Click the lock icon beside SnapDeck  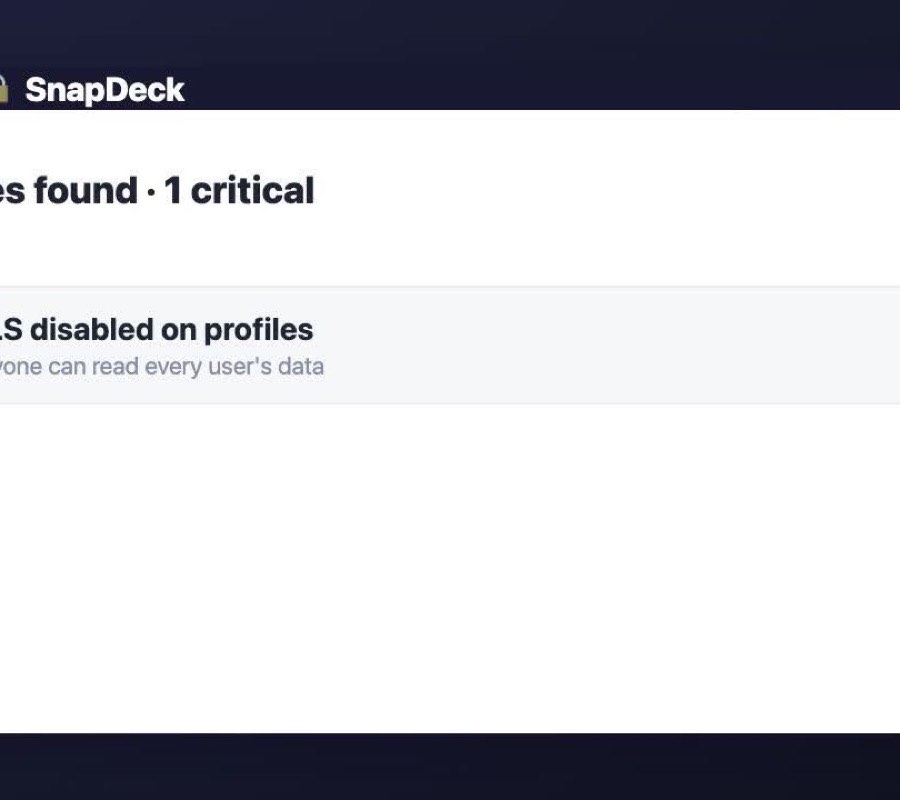tap(3, 90)
